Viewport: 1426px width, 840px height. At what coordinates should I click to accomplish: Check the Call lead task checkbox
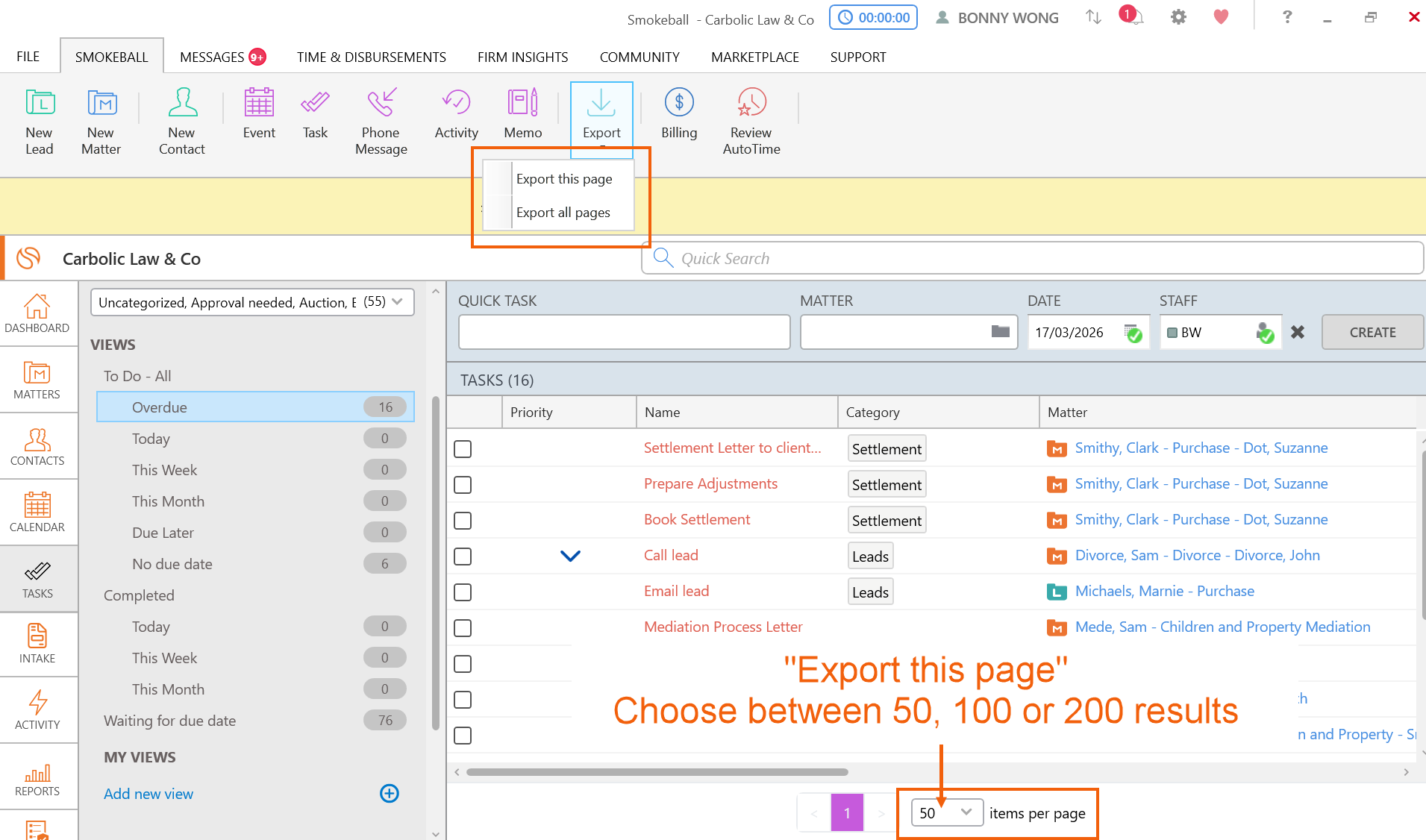point(463,557)
